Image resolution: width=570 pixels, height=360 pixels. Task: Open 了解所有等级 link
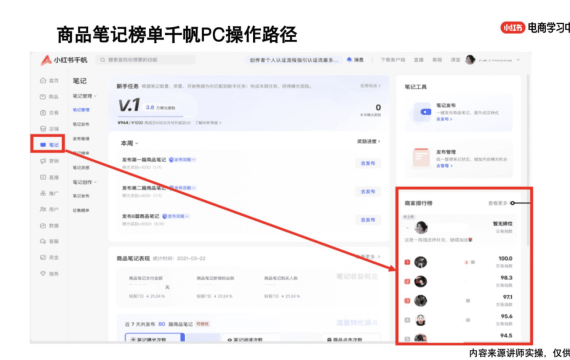pos(208,123)
